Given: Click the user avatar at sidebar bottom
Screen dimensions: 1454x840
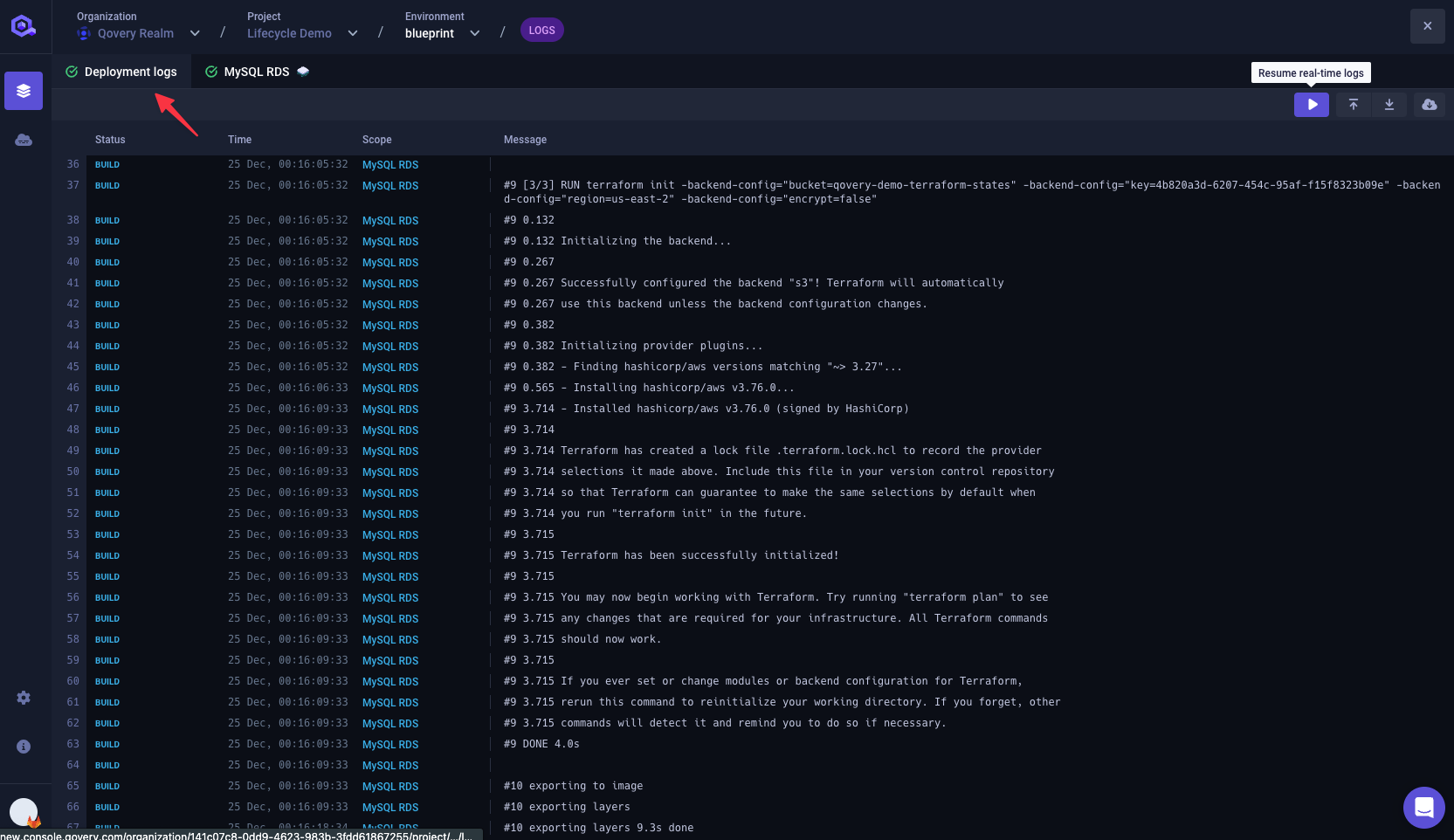Looking at the screenshot, I should point(24,812).
